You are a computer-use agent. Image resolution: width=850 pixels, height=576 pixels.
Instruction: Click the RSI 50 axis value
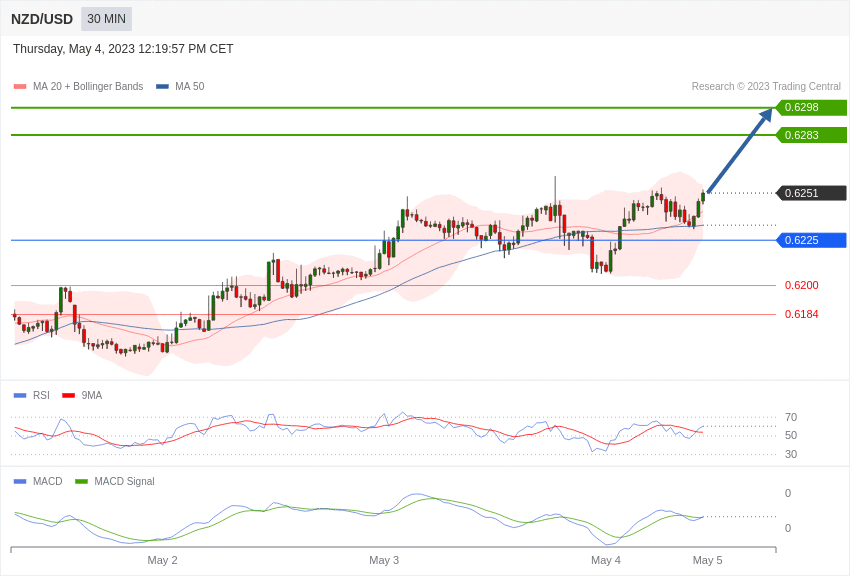[x=791, y=435]
